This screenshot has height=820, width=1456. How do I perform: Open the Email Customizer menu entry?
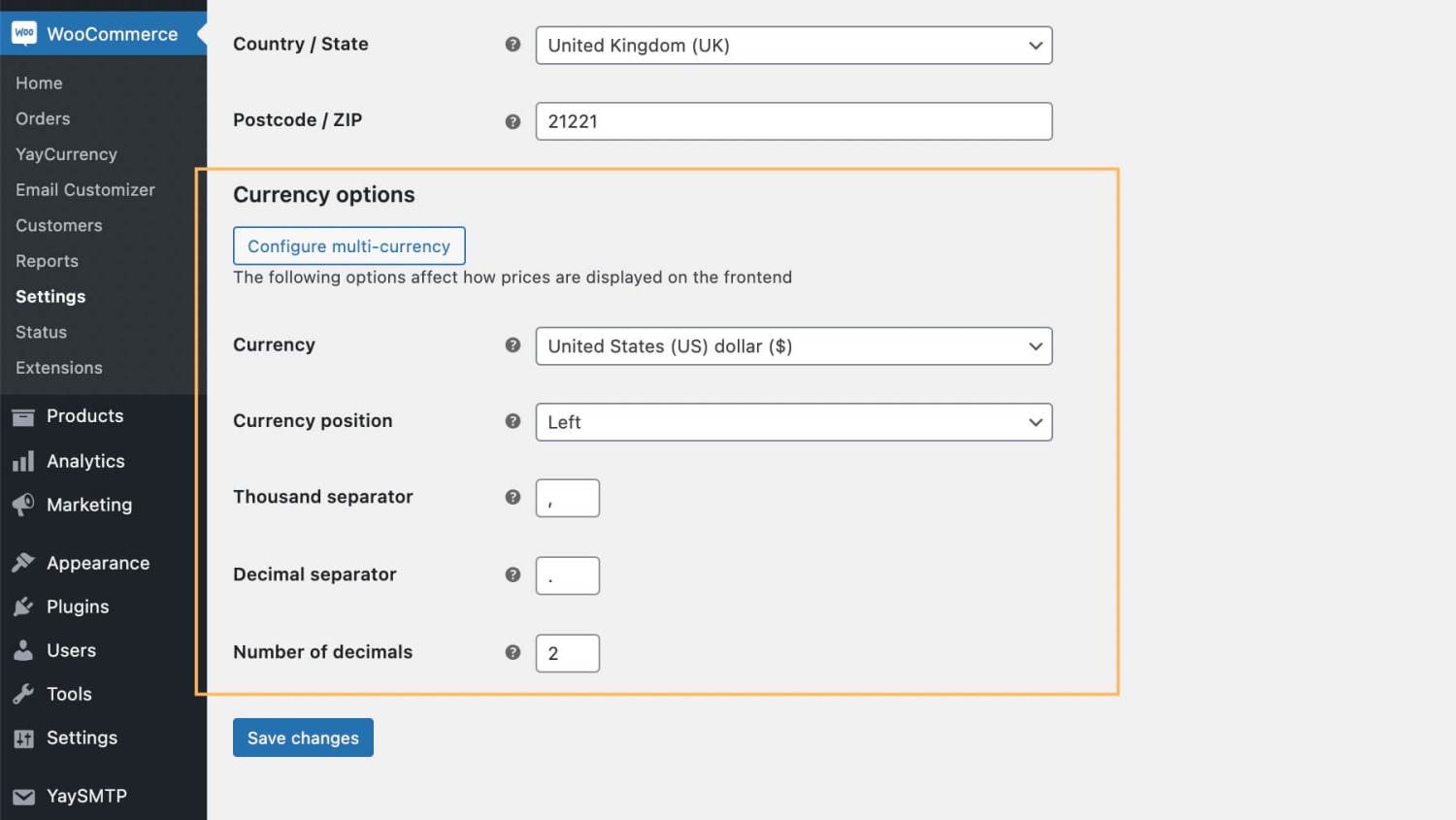pyautogui.click(x=85, y=189)
